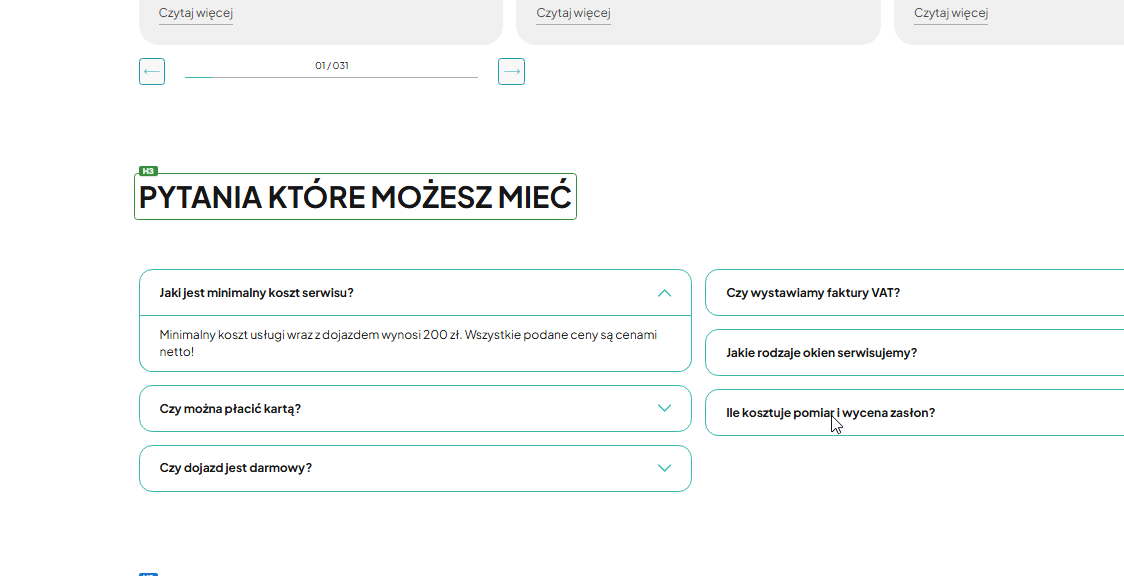Select the 'PYTANIA KTÓRE MOŻESZ MIEĆ' heading

point(355,197)
